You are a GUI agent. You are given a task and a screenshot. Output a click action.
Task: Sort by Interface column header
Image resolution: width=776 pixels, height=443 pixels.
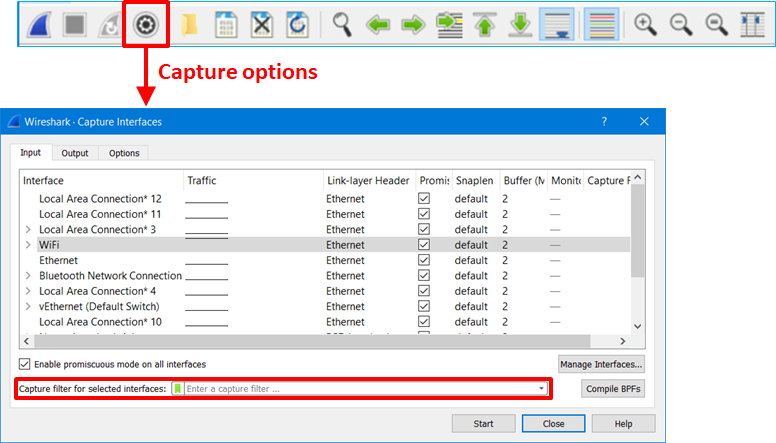click(x=101, y=180)
